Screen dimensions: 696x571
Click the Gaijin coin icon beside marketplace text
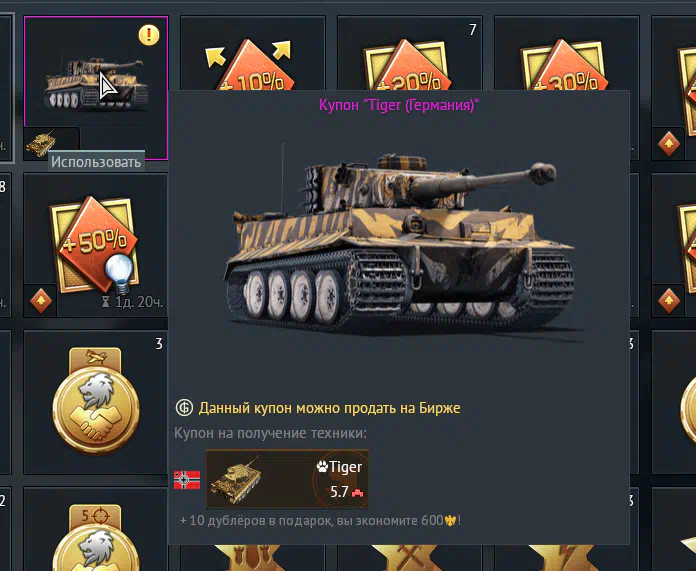click(x=184, y=408)
